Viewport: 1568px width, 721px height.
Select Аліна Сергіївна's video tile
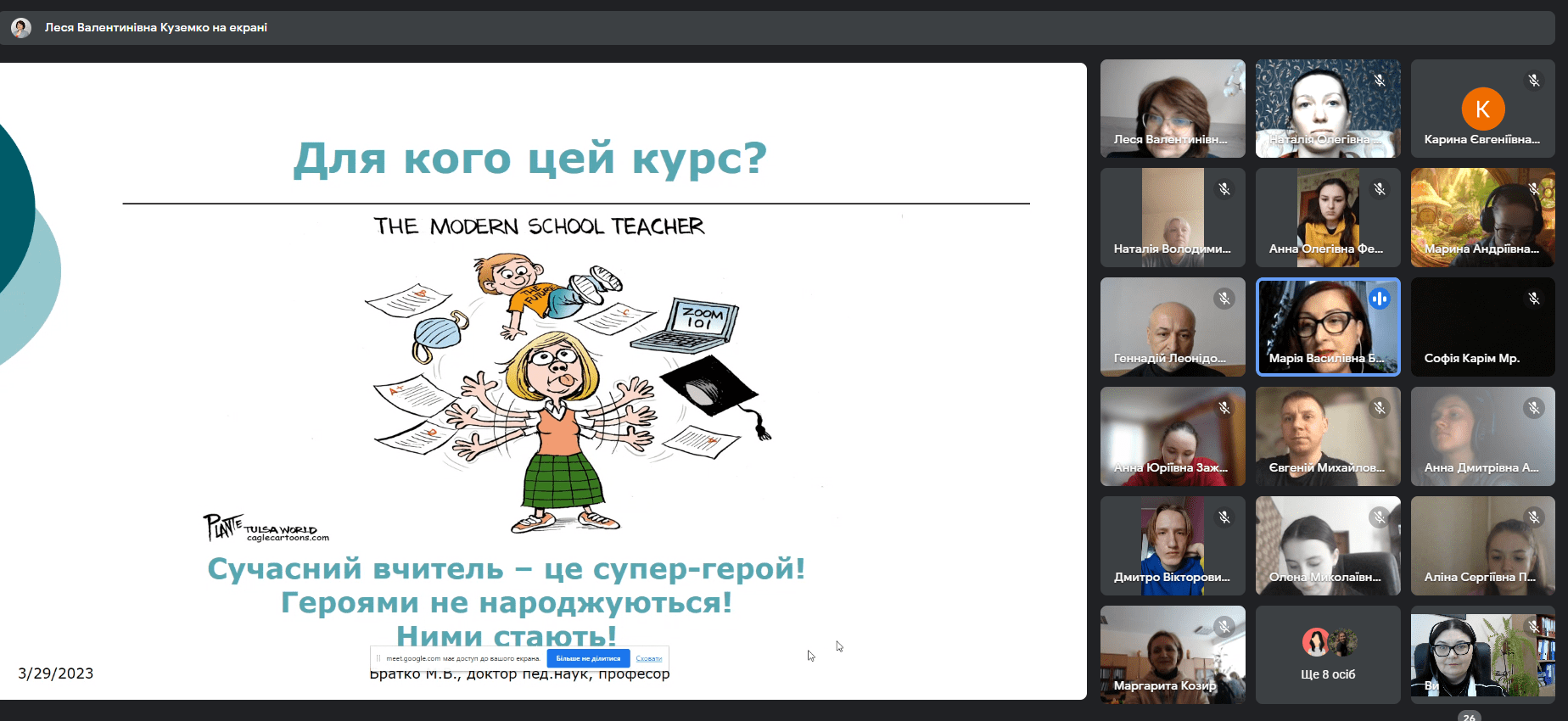pos(1482,546)
